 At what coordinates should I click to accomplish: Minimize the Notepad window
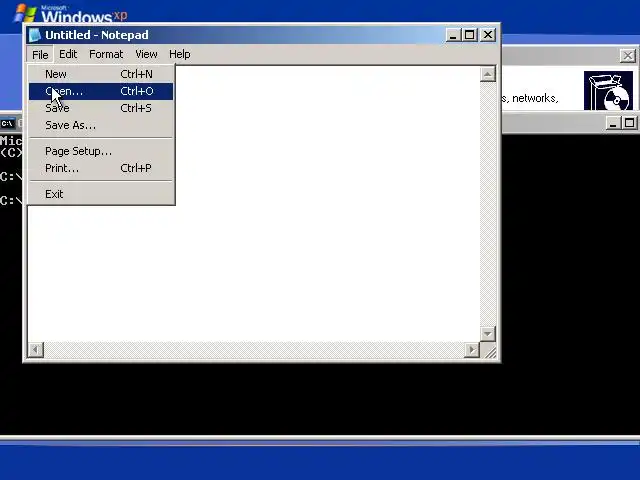(x=452, y=35)
